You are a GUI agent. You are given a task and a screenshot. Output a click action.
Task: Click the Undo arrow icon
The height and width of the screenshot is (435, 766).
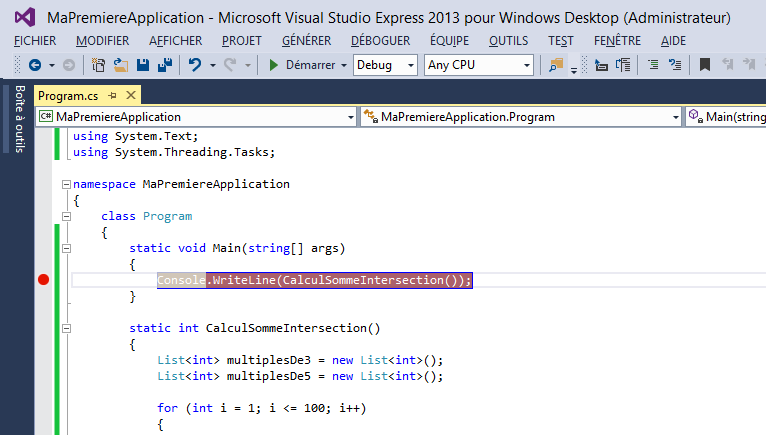click(x=195, y=65)
